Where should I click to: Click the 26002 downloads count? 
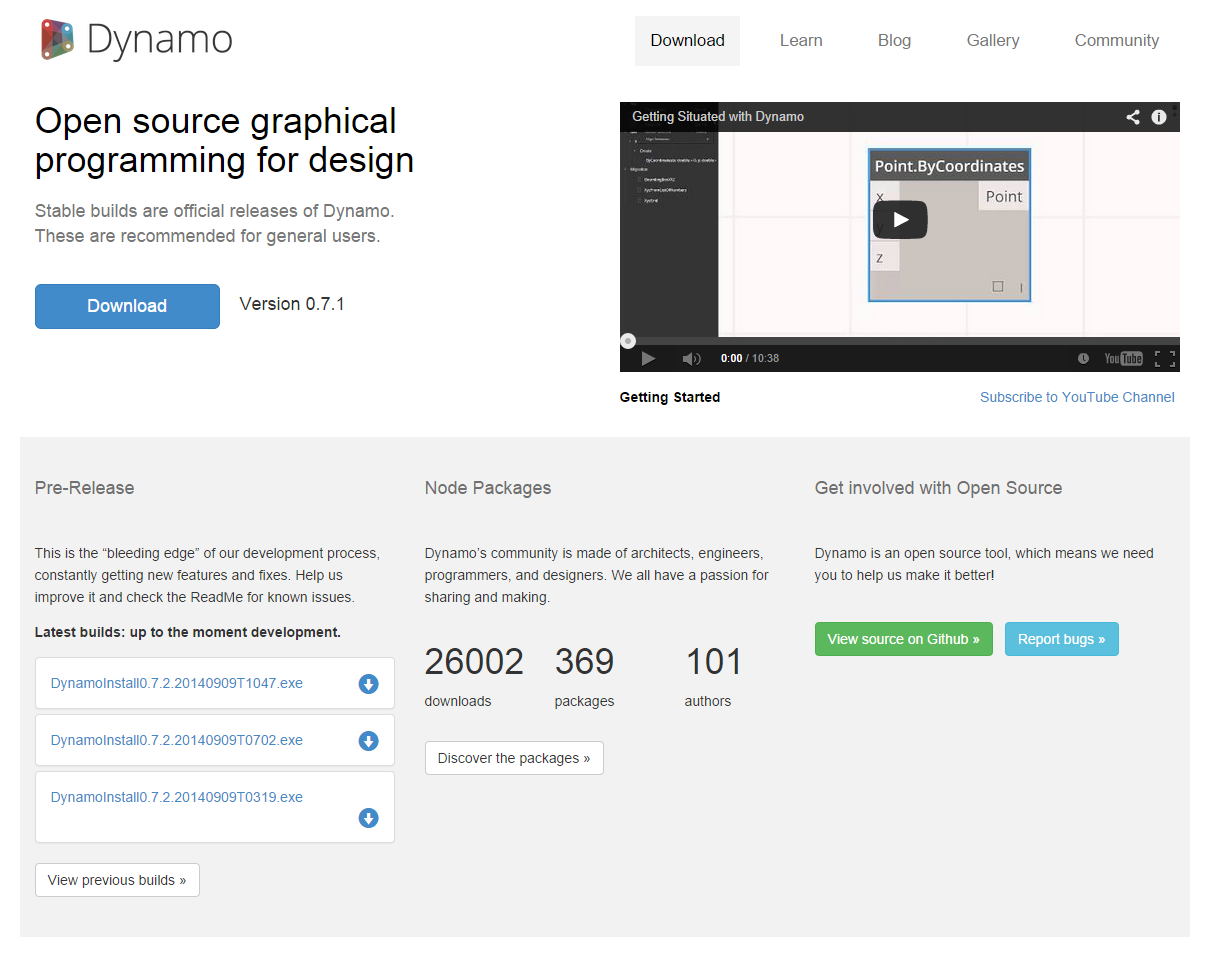click(474, 662)
